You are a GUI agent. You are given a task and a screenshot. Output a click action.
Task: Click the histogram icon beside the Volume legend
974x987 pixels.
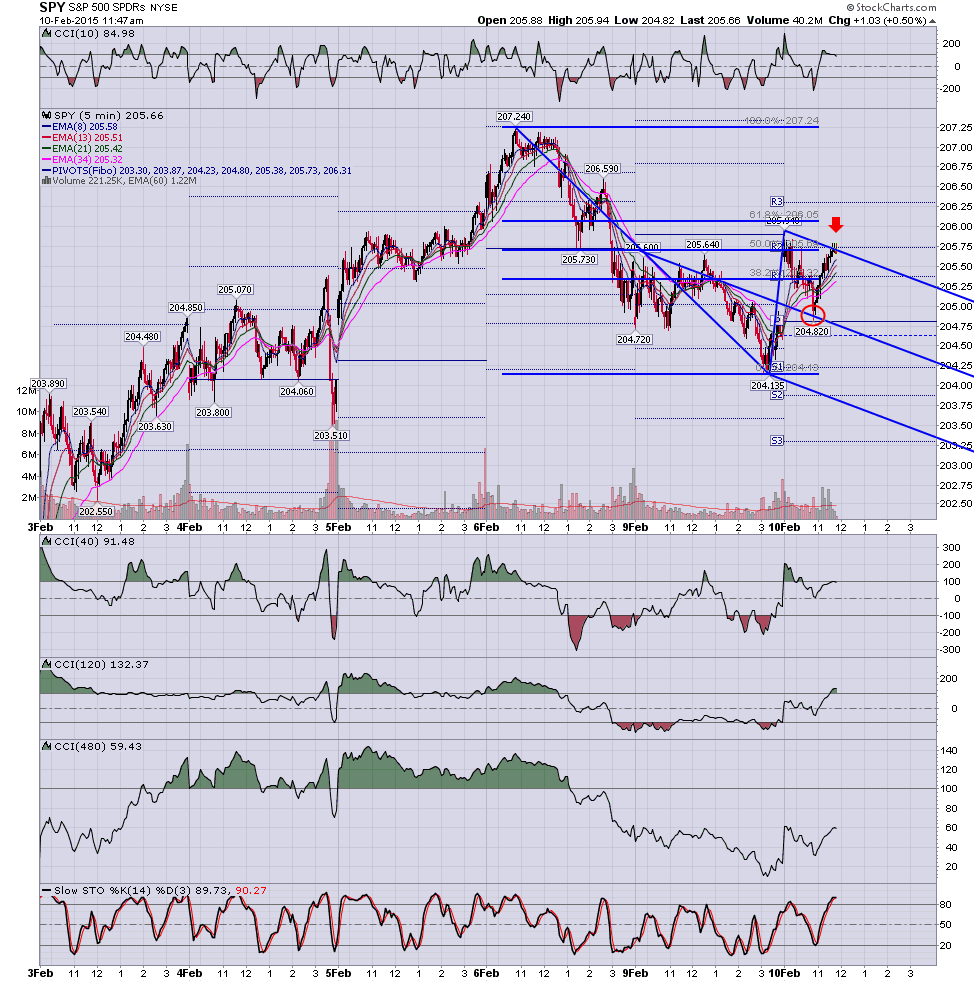pos(46,181)
